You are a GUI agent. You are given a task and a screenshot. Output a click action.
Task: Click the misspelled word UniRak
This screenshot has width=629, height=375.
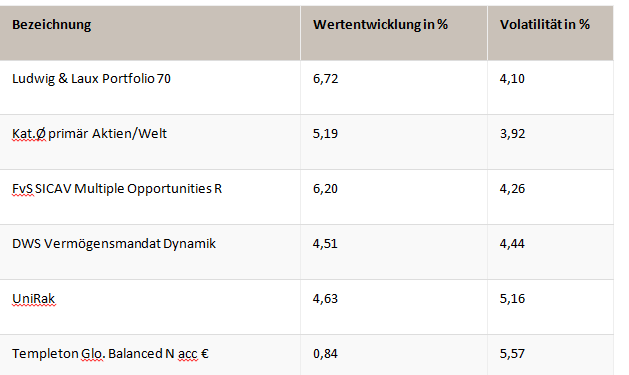tap(34, 299)
